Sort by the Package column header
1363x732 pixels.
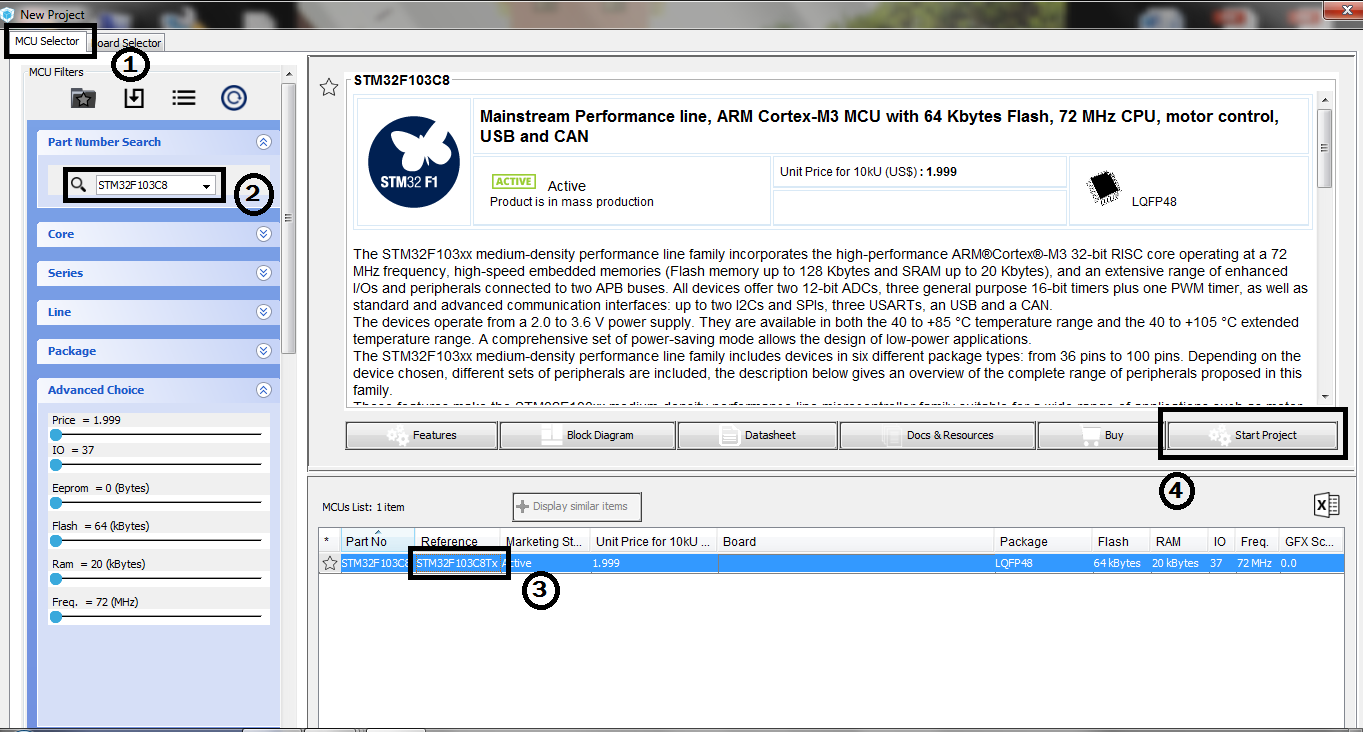pyautogui.click(x=1043, y=541)
